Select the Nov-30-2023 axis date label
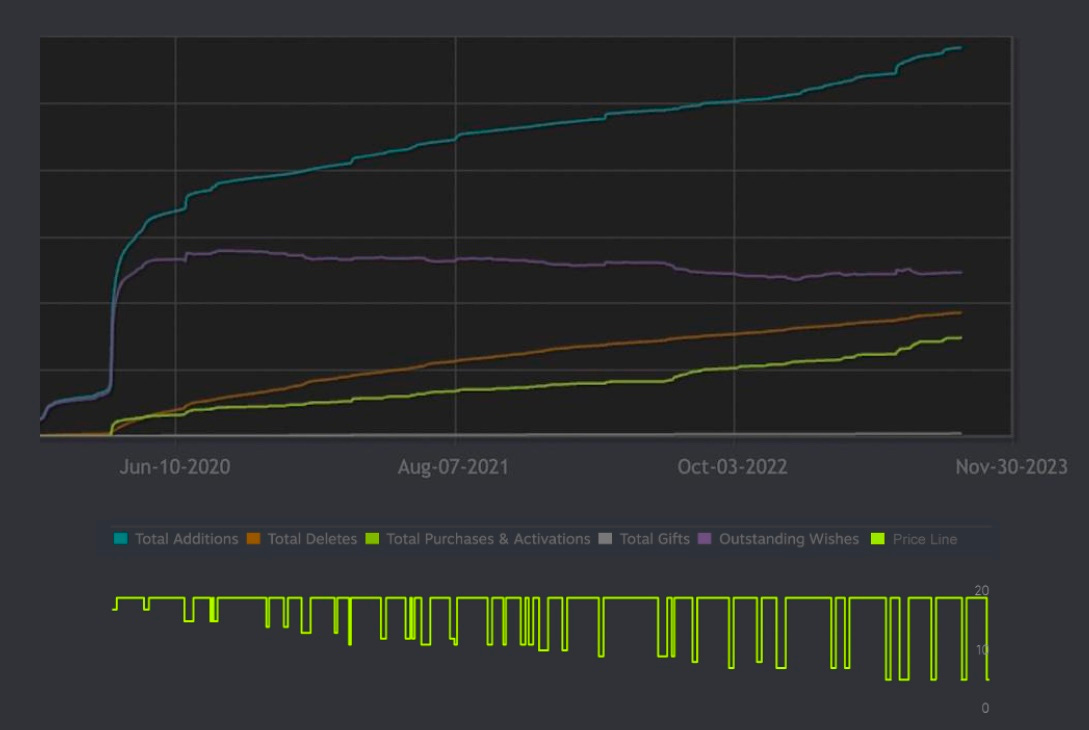This screenshot has width=1089, height=730. (1012, 467)
